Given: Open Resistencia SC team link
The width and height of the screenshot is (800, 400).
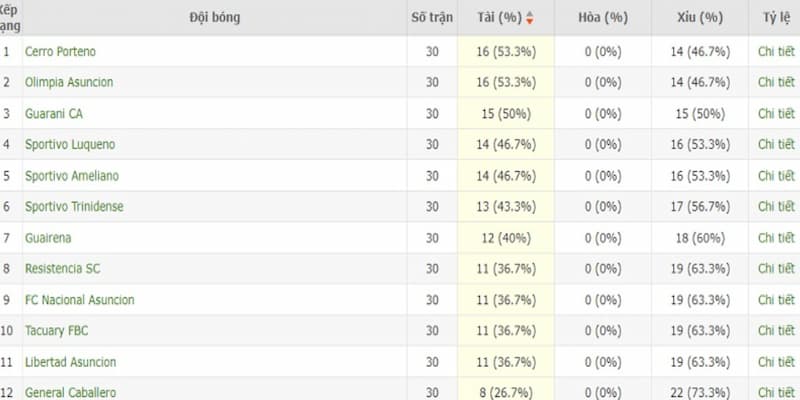Looking at the screenshot, I should 61,269.
